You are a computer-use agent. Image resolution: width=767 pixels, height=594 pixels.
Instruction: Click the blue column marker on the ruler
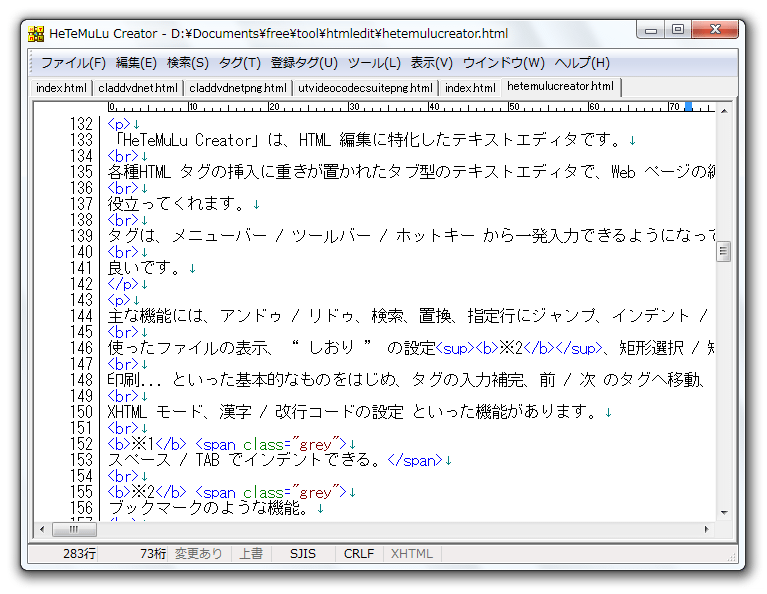(688, 106)
